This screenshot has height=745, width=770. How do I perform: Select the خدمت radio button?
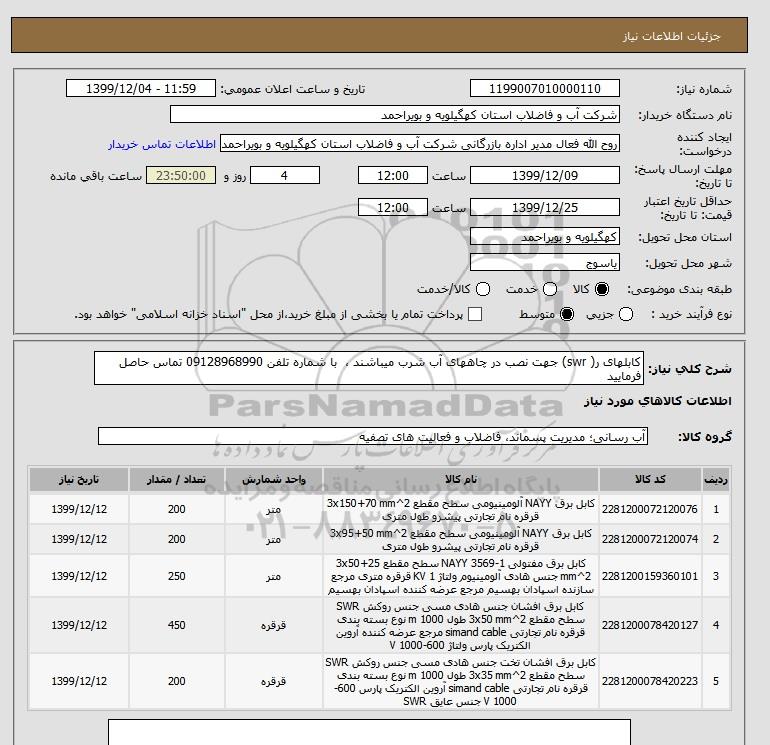tap(550, 289)
